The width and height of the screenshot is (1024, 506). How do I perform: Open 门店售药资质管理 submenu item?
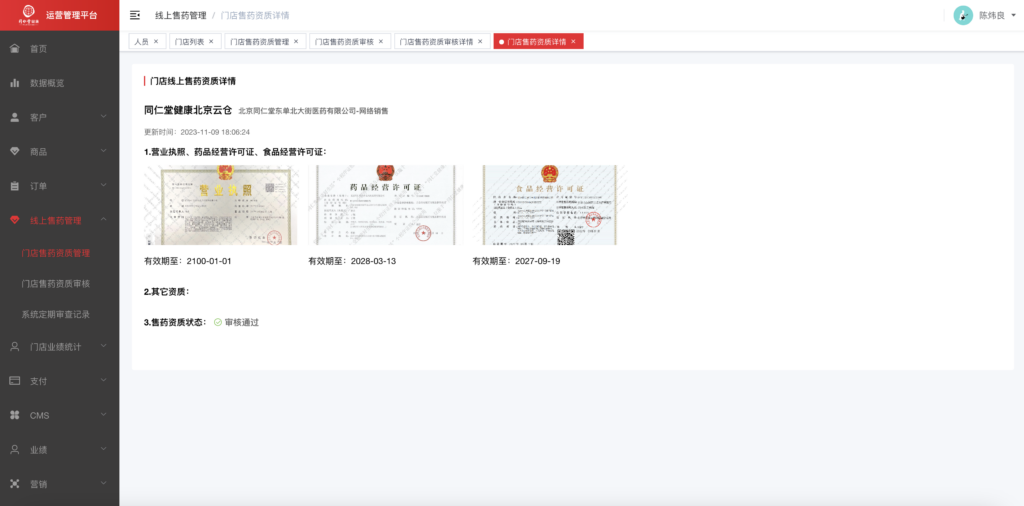click(56, 253)
